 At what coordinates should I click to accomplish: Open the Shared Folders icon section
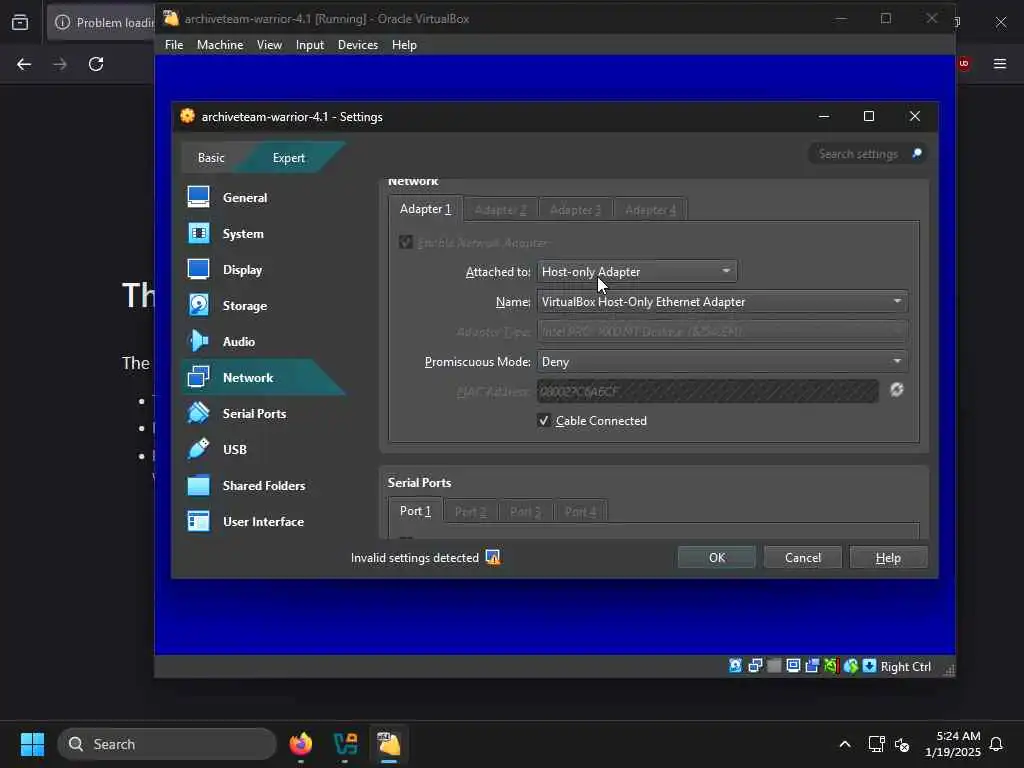tap(199, 485)
